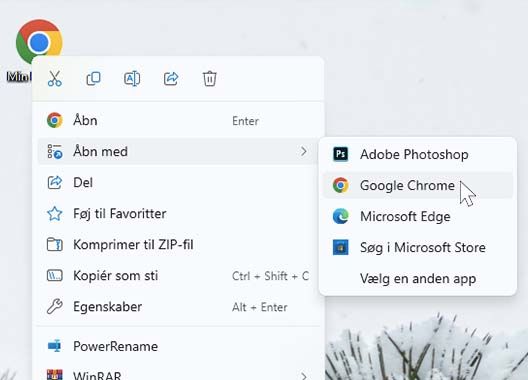Click the Åbn med list icon

(x=55, y=151)
